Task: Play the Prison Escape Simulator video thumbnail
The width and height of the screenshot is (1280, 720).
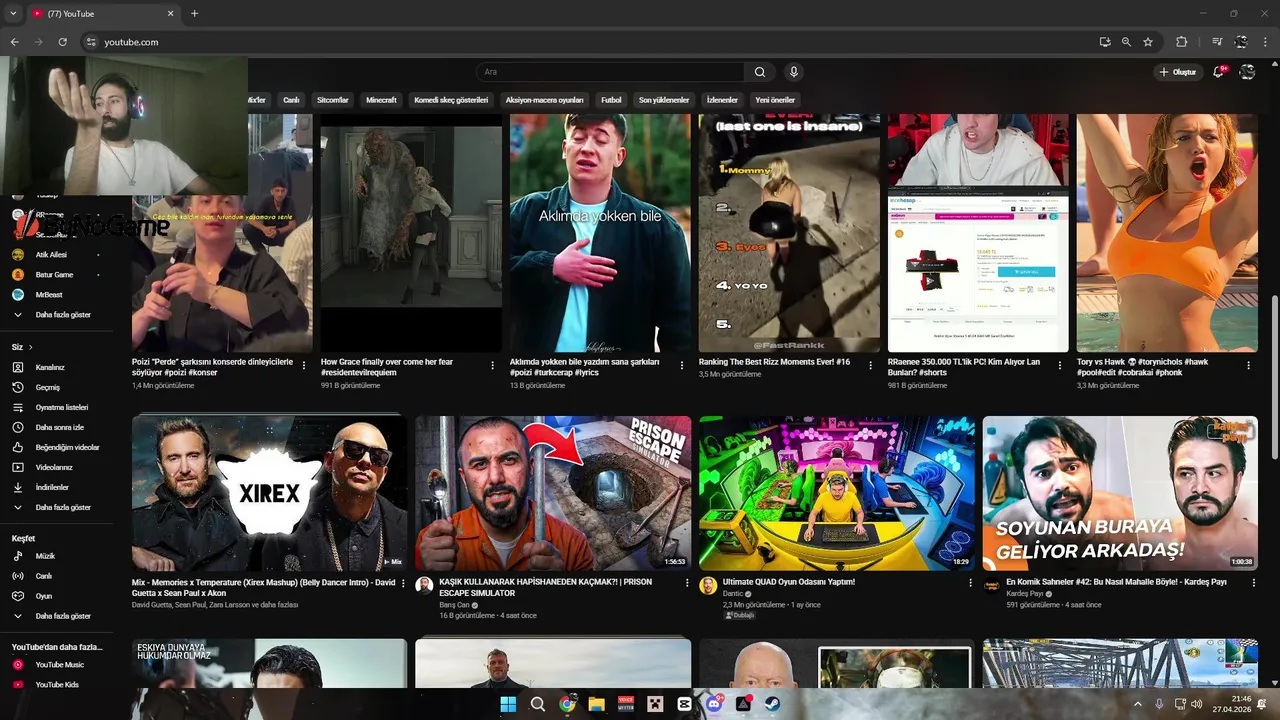Action: point(553,493)
